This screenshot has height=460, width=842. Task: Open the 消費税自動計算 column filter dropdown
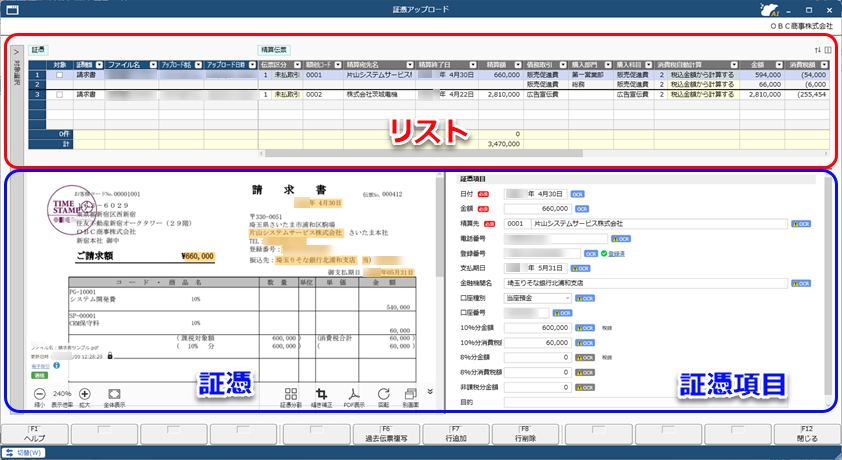(734, 65)
